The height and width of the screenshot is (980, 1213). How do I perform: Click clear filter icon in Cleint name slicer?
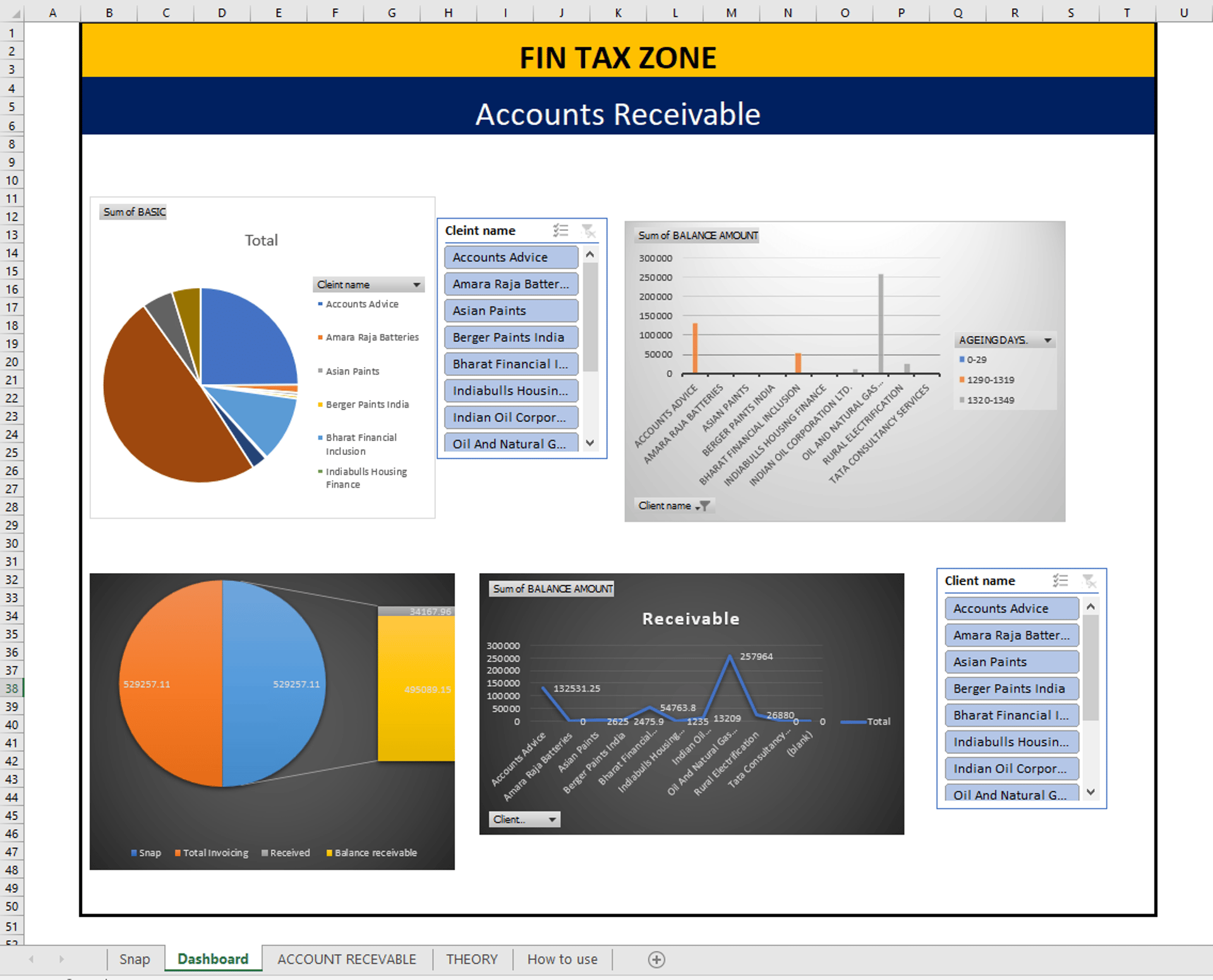pos(588,231)
